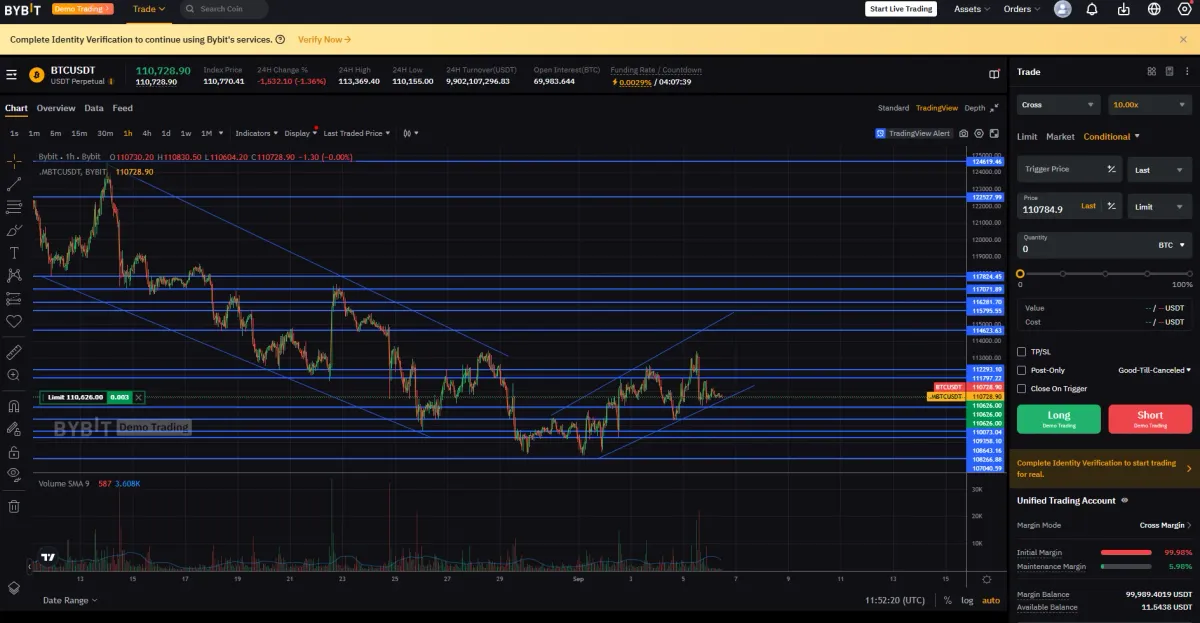Select the crosshair cursor tool
This screenshot has width=1200, height=623.
coord(14,161)
